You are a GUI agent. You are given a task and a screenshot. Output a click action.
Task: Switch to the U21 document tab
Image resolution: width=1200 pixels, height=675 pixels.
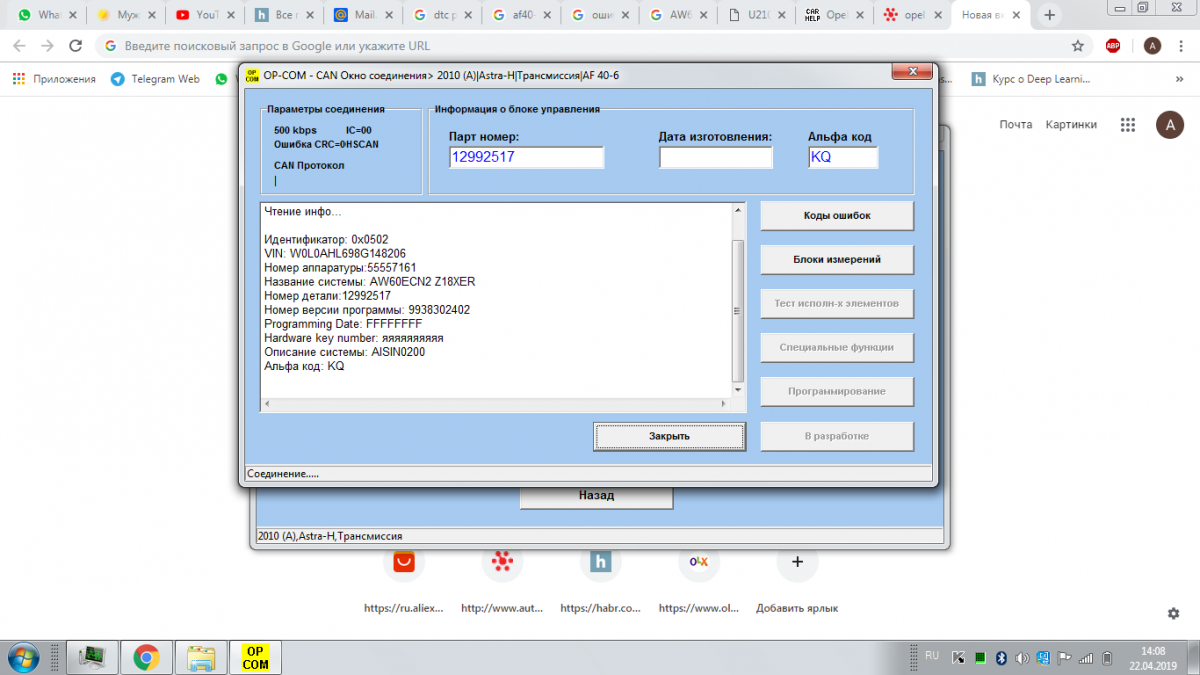pos(758,15)
